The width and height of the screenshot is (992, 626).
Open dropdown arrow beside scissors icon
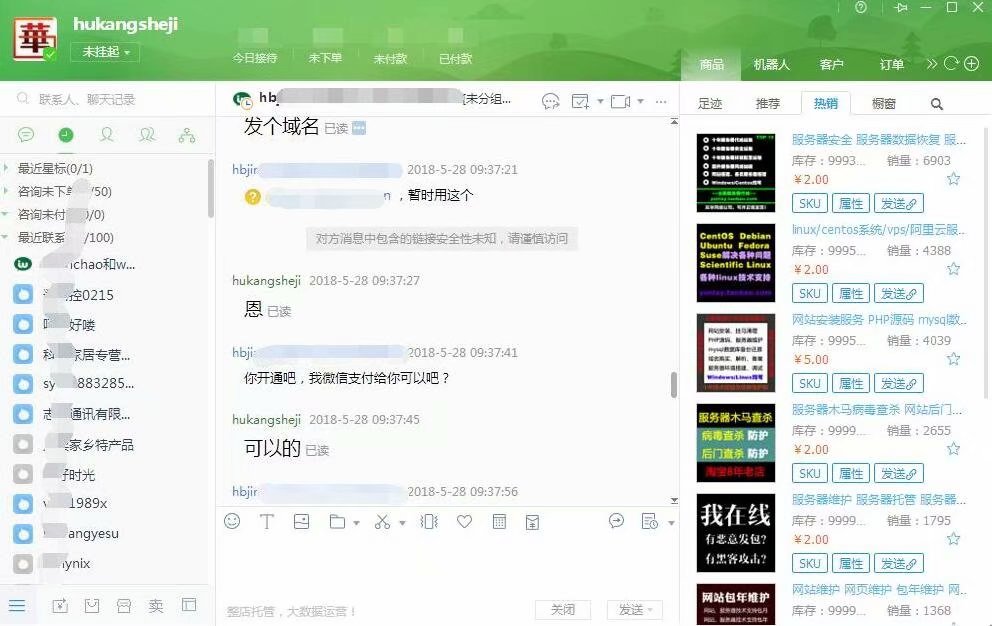402,523
